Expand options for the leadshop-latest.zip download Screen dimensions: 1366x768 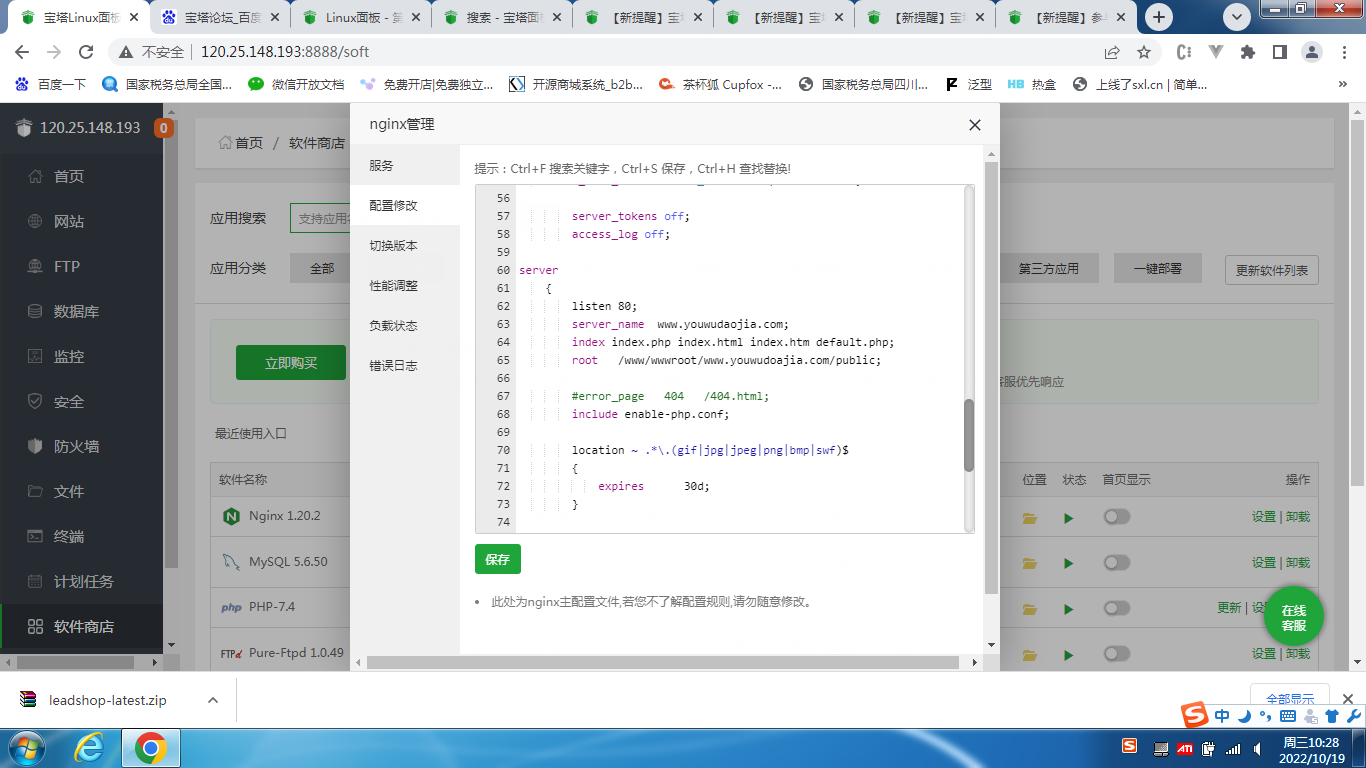(212, 701)
